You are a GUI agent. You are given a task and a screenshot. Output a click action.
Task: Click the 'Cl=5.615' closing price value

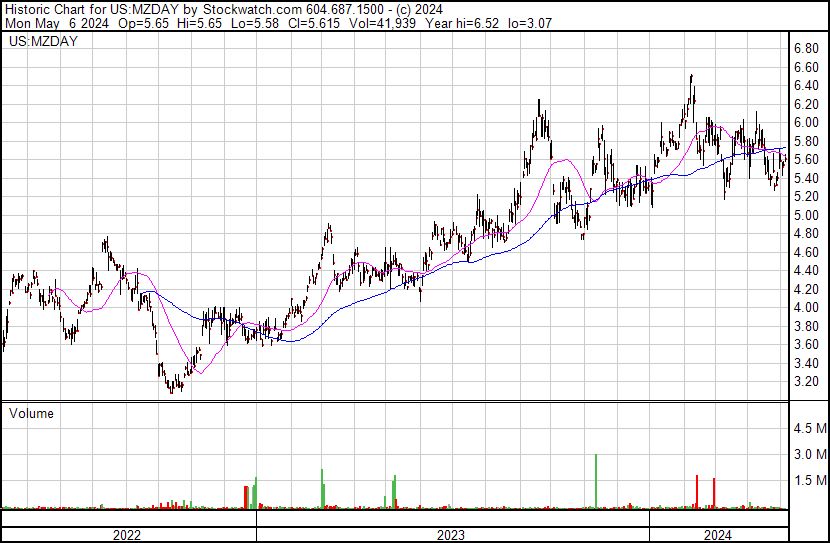(314, 23)
